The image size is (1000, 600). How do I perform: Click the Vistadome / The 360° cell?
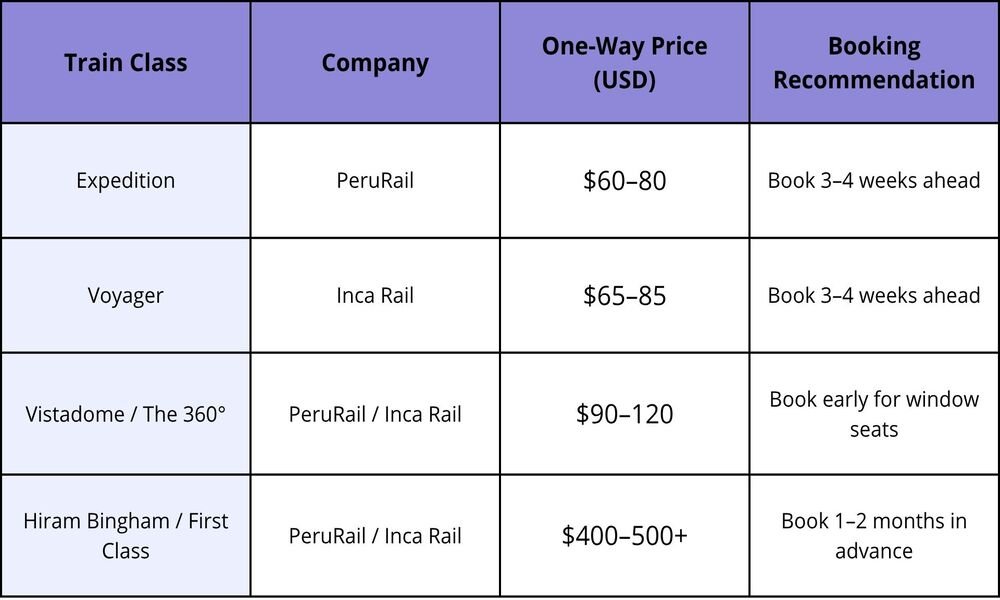[x=126, y=414]
